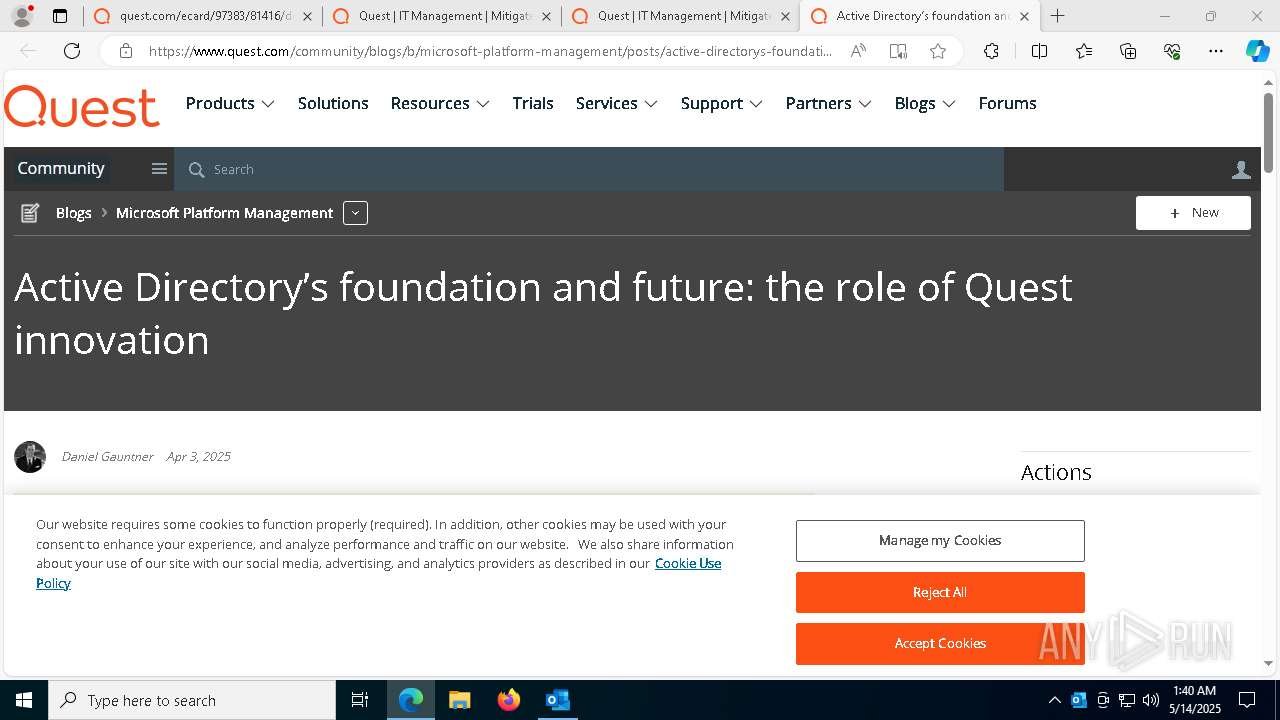Open the Trials menu item
The image size is (1280, 720).
click(533, 103)
